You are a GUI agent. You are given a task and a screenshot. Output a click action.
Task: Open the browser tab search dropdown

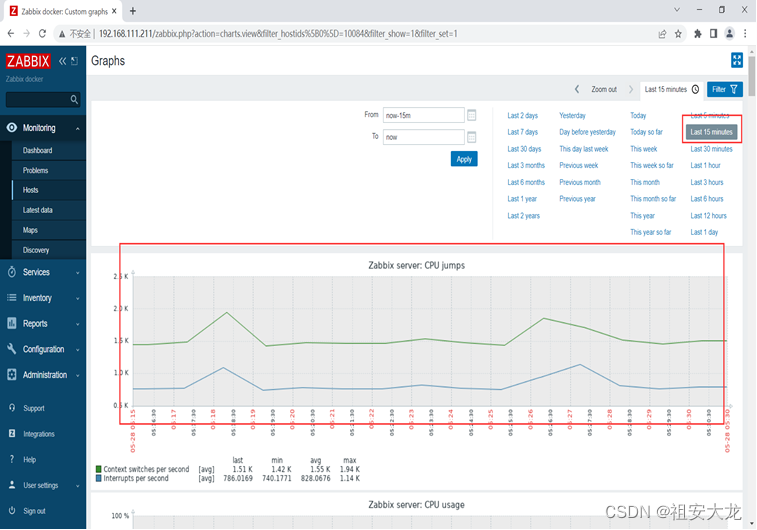pos(677,10)
